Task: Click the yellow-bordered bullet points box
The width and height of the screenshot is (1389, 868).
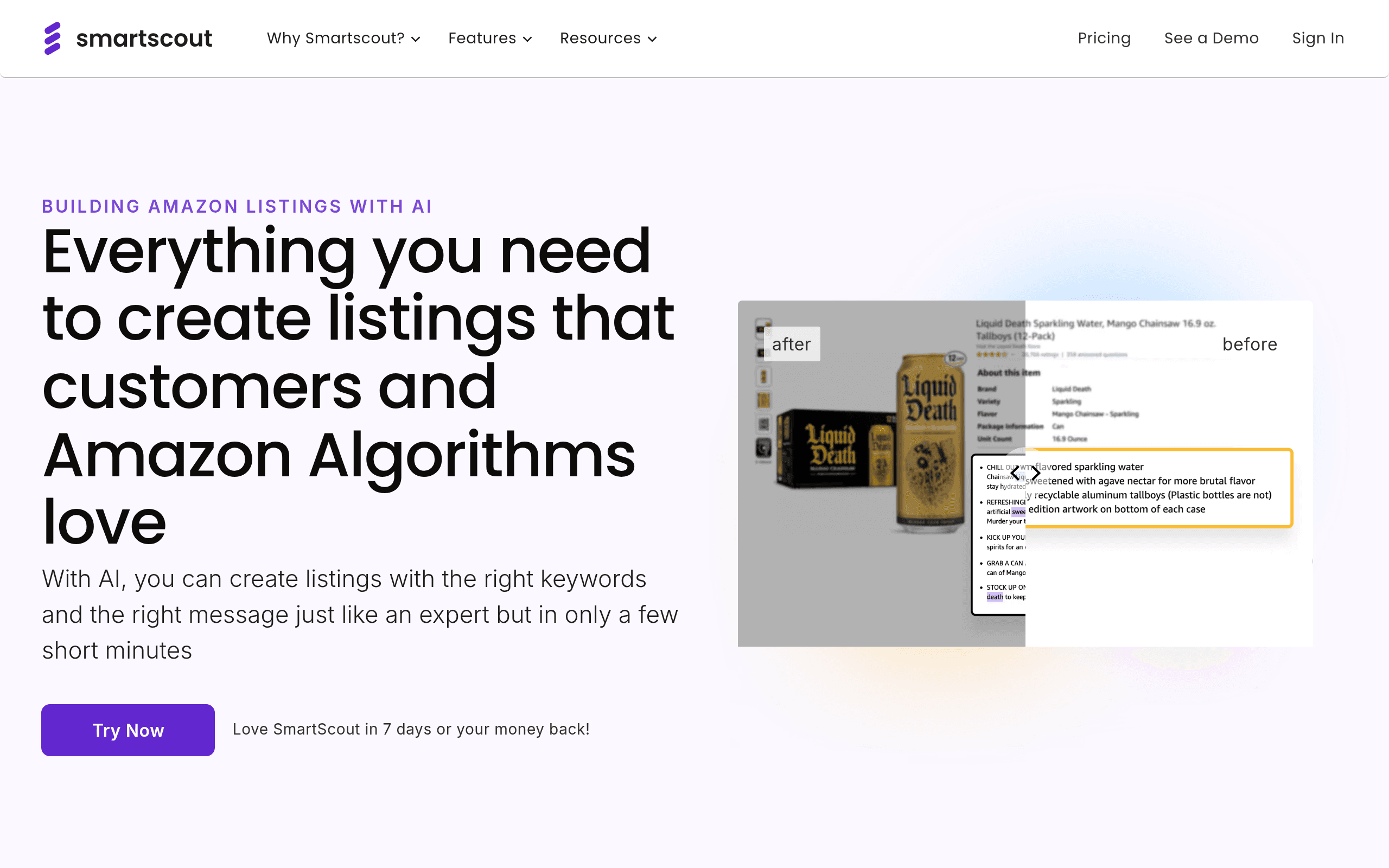Action: (x=1159, y=488)
